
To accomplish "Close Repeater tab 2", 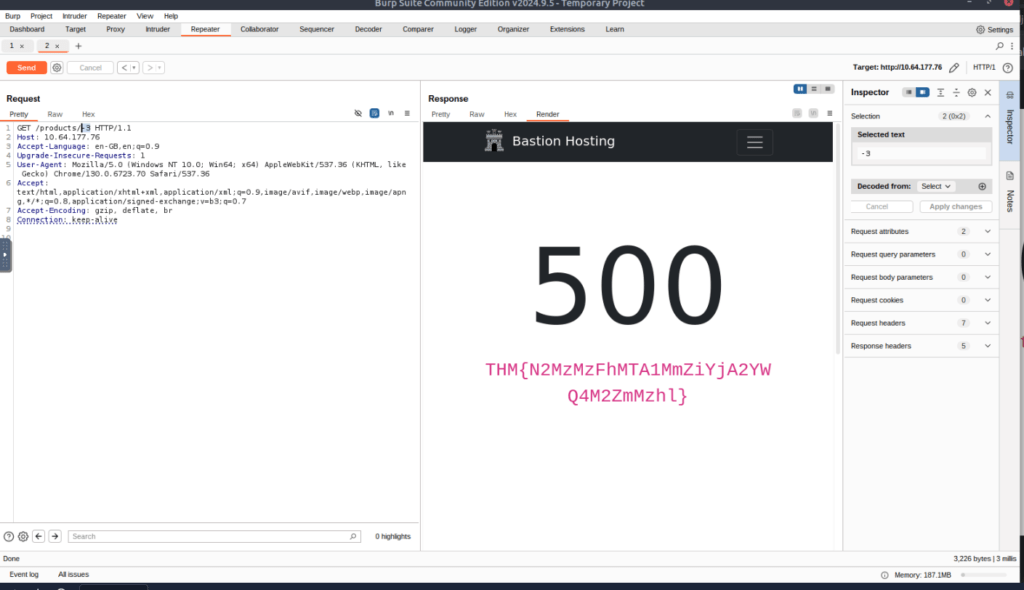I will point(57,46).
